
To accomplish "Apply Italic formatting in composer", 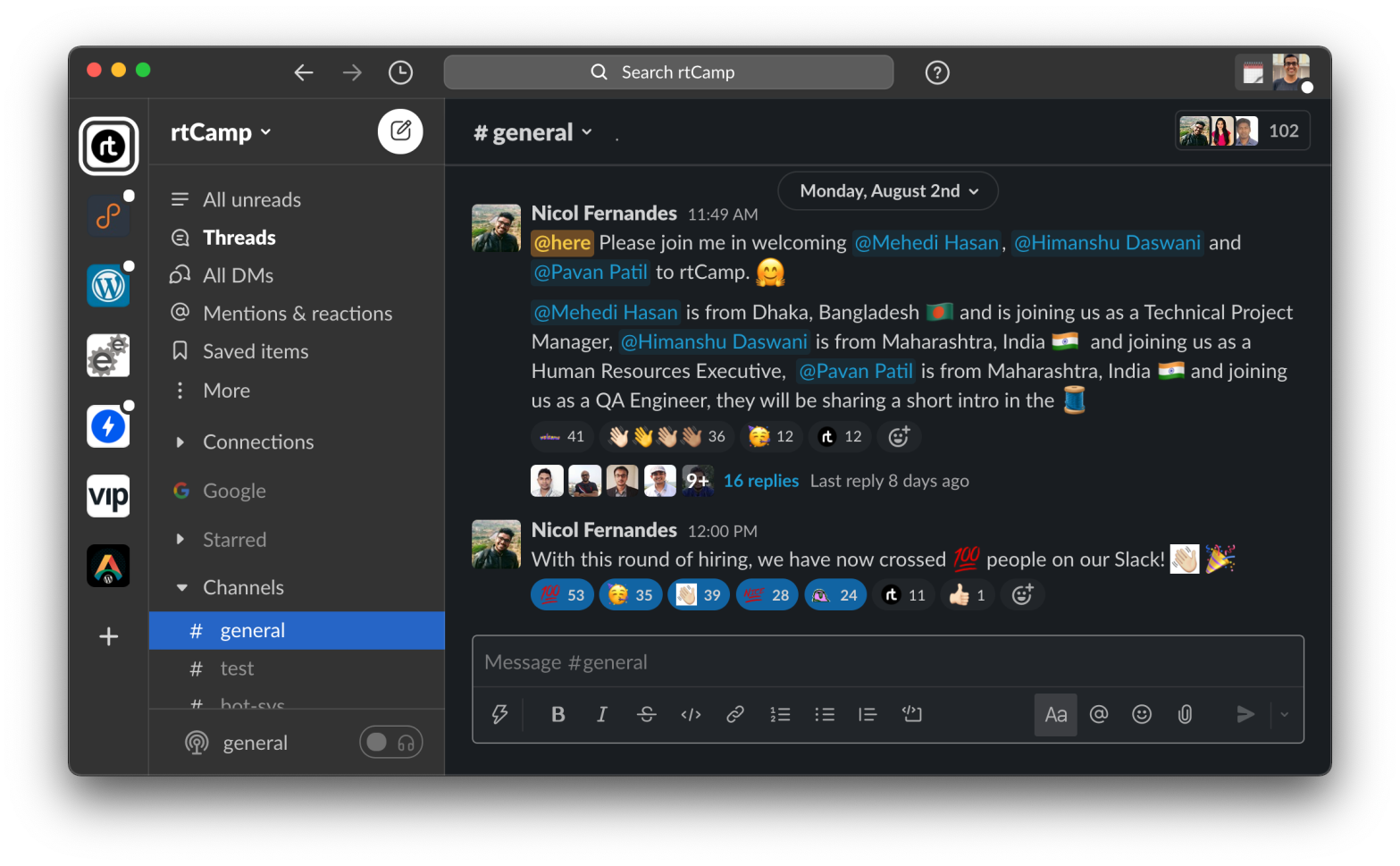I will pyautogui.click(x=602, y=714).
